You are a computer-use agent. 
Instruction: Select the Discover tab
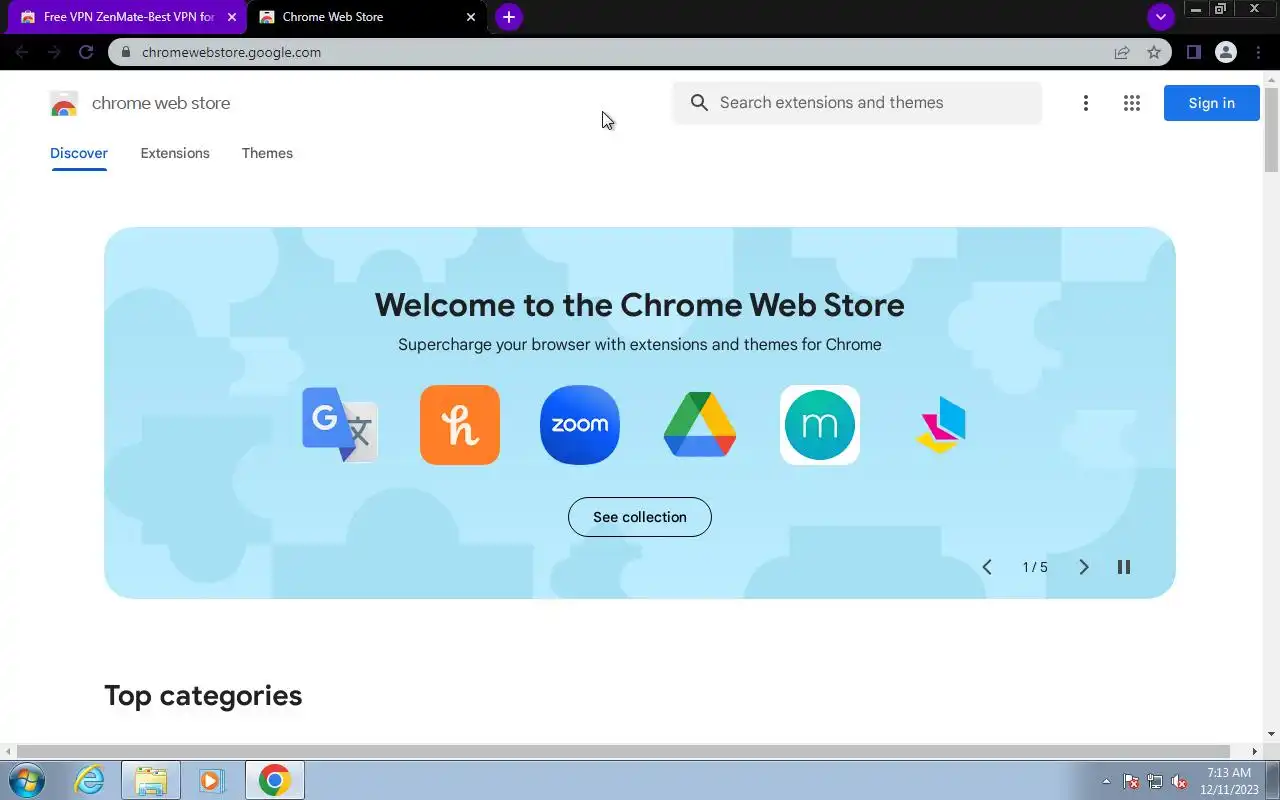[79, 153]
